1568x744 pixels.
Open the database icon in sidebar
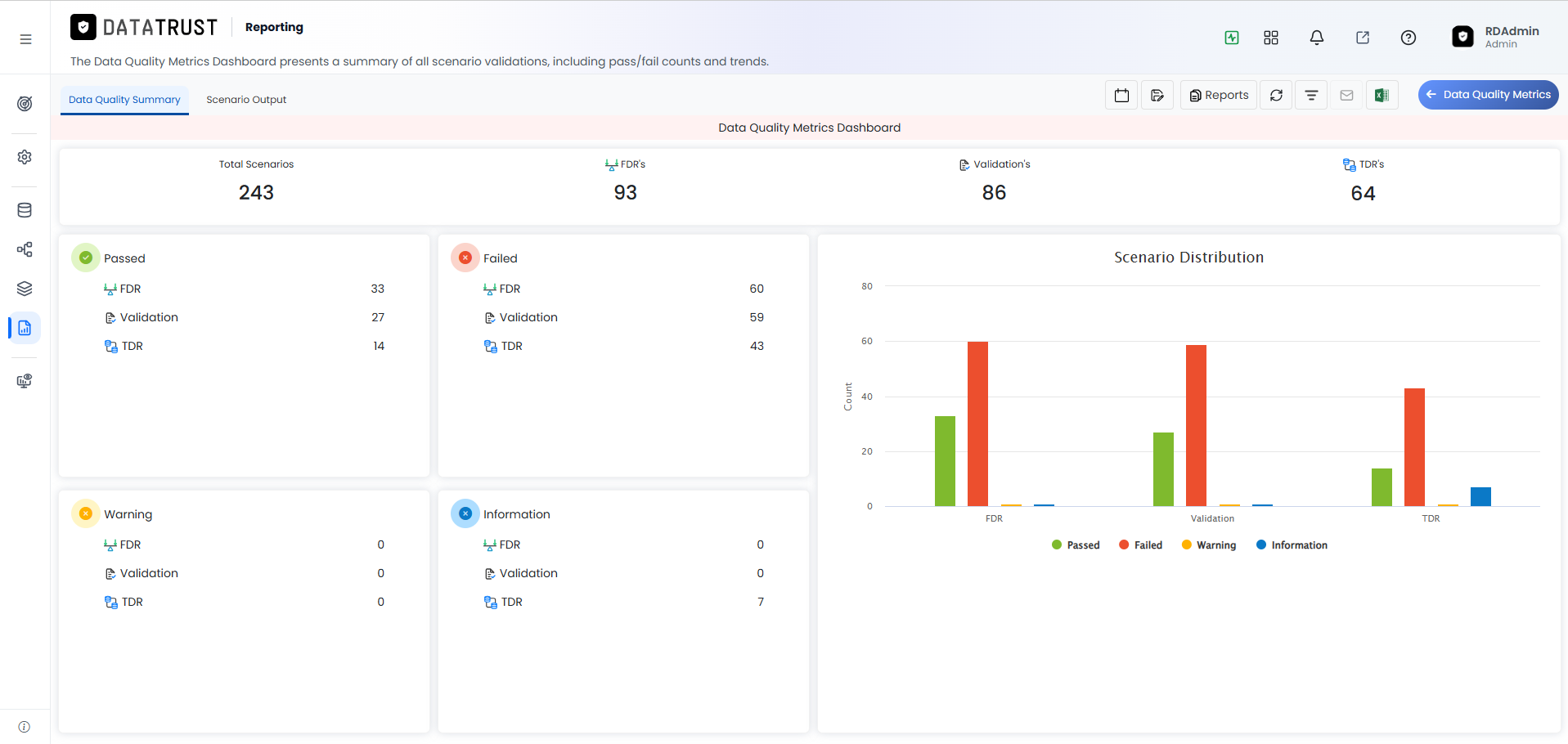pos(25,210)
